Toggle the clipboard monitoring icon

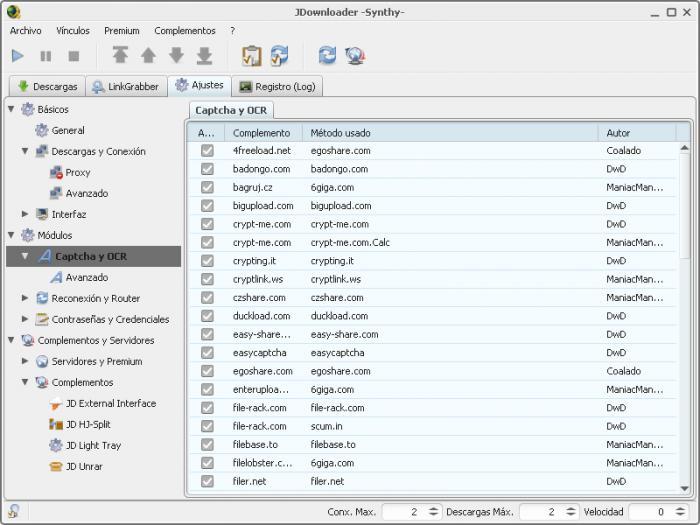(251, 56)
